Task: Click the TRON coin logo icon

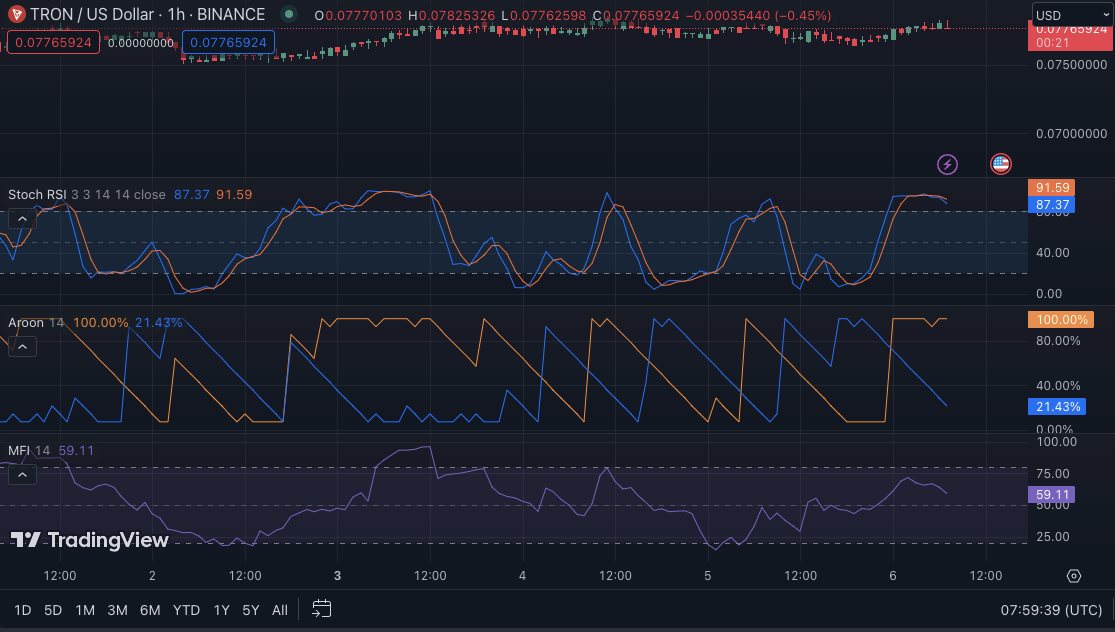Action: [x=17, y=15]
